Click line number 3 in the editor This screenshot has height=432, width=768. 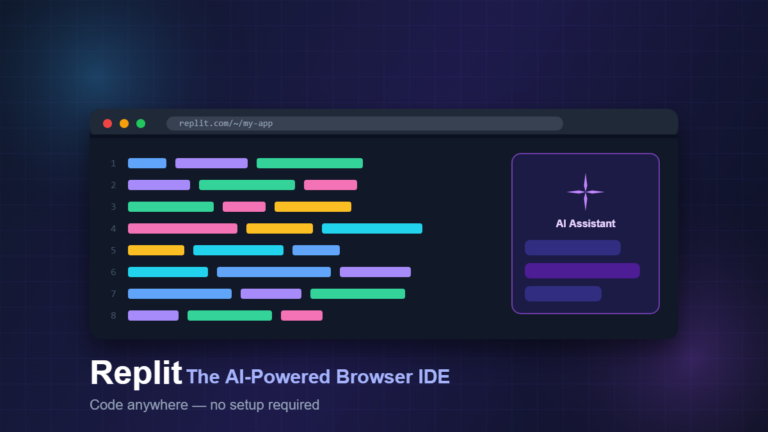click(113, 207)
